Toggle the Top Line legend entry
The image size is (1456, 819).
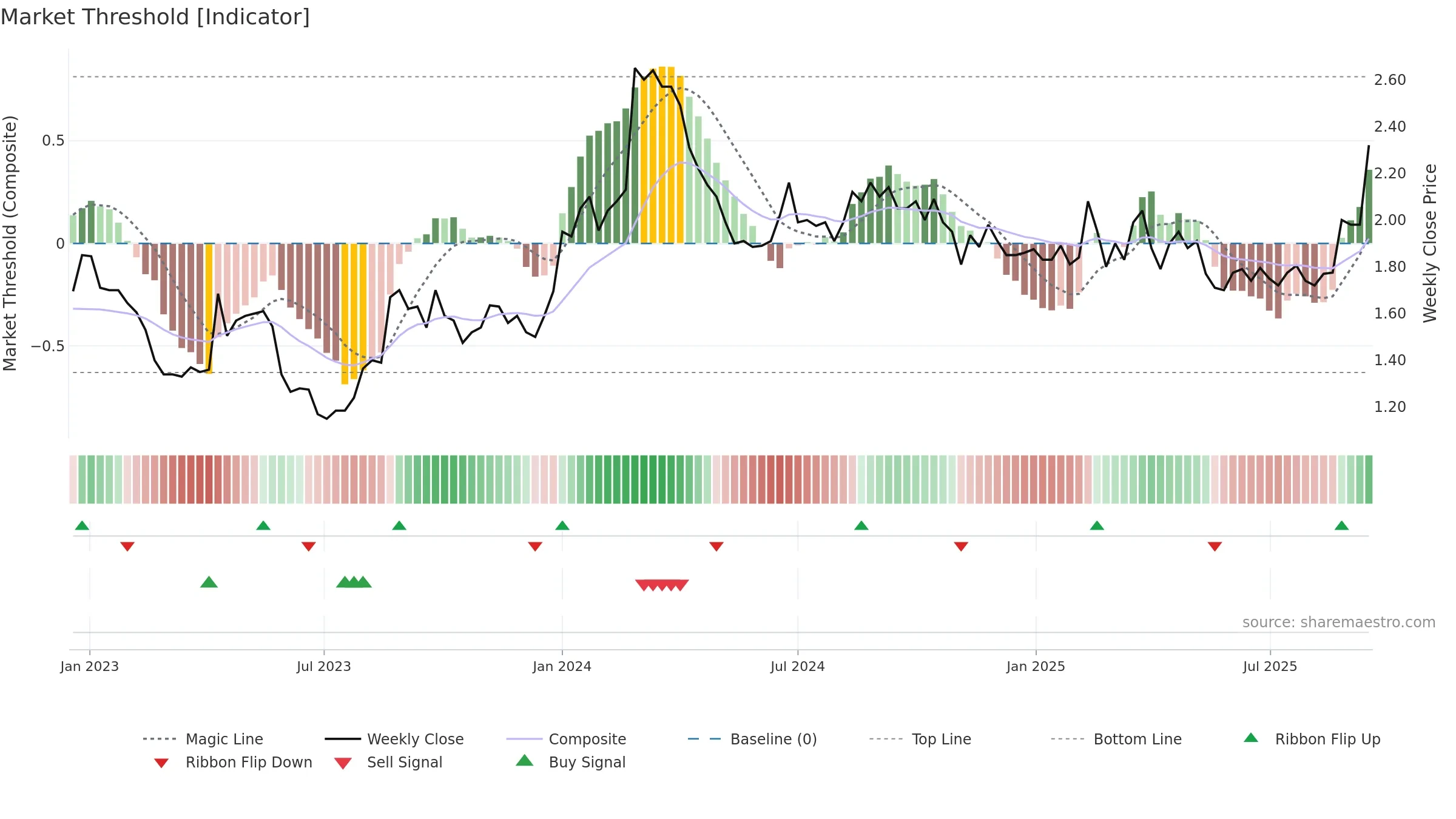(x=920, y=739)
